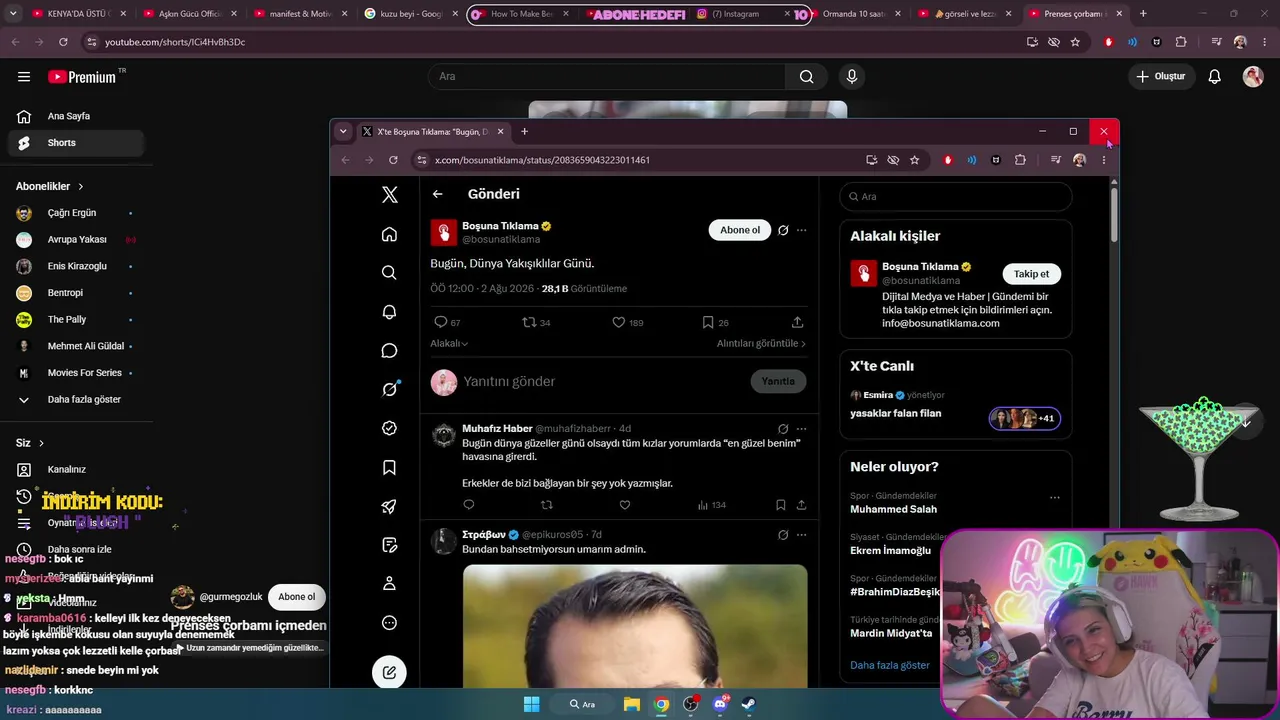Click the X search field labeled Ara

[956, 197]
